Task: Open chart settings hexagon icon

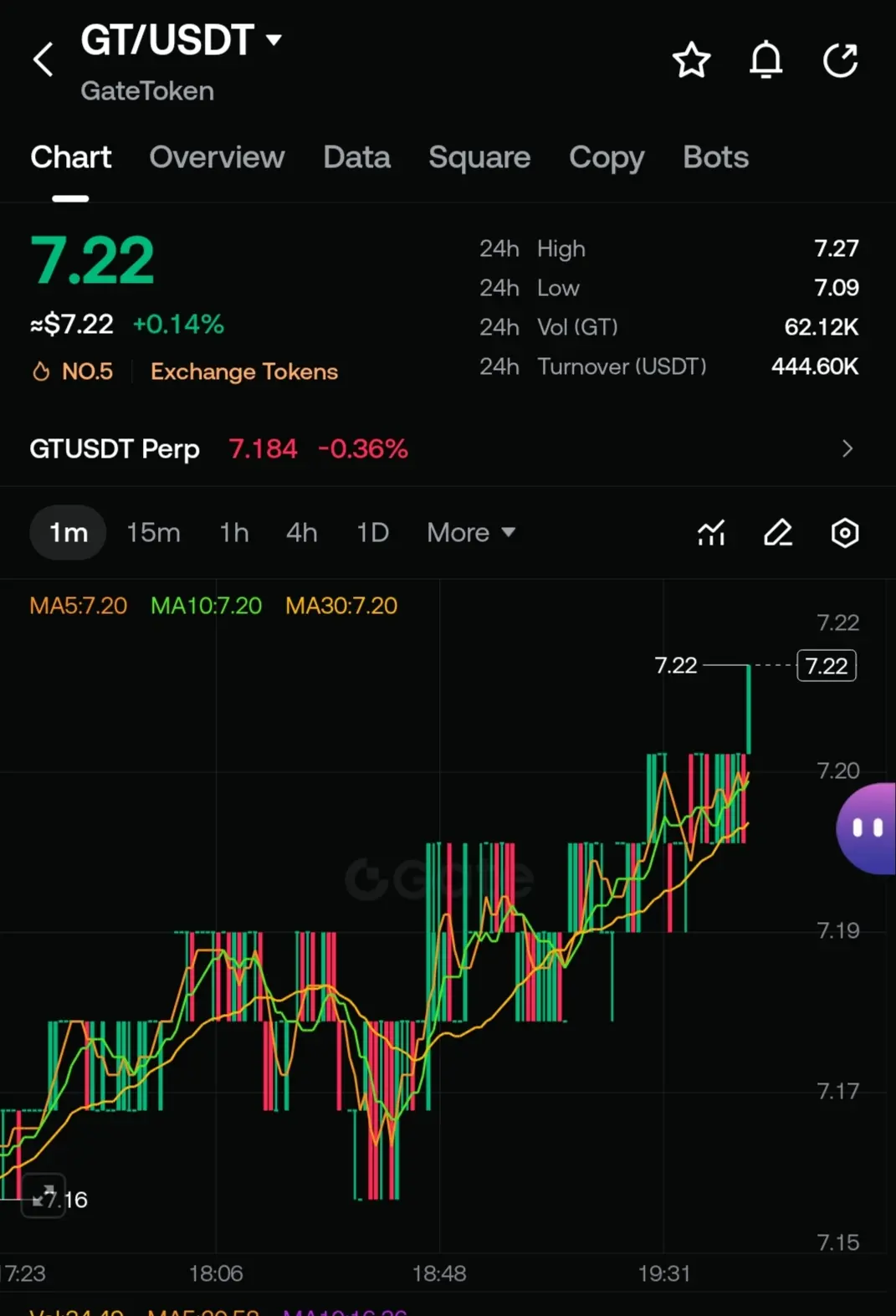Action: (x=845, y=533)
